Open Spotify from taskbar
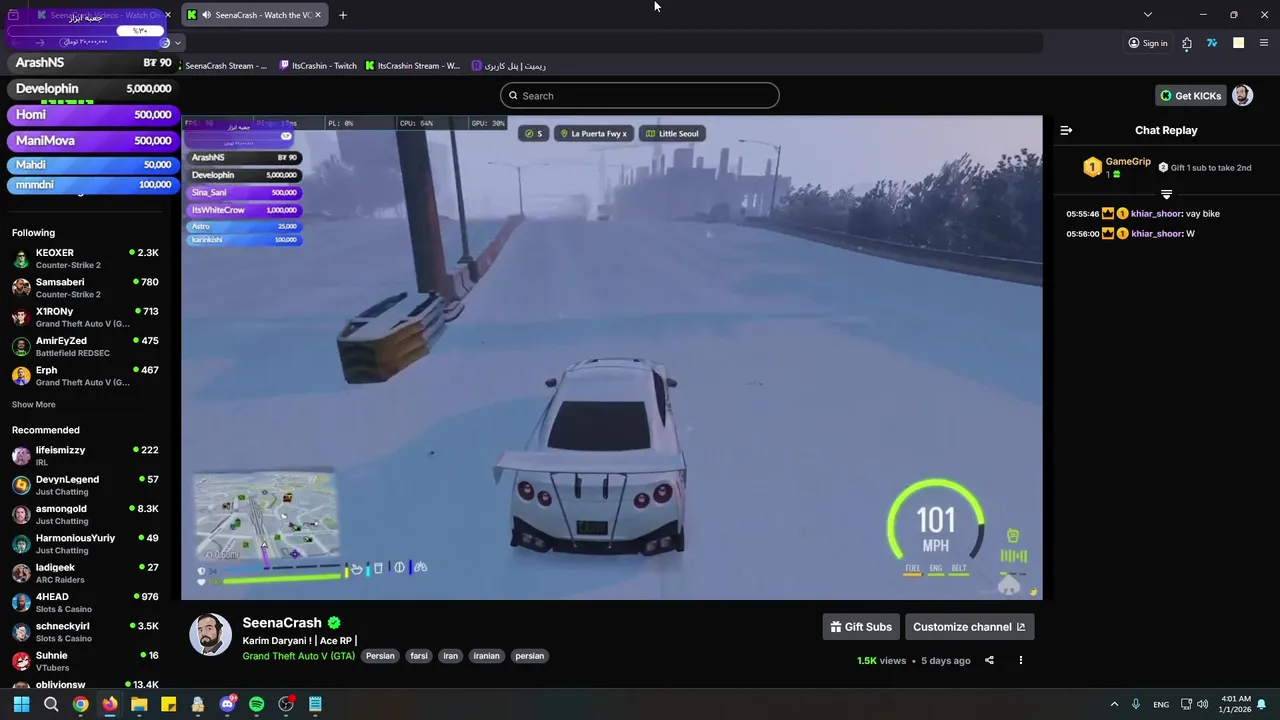 click(x=257, y=704)
